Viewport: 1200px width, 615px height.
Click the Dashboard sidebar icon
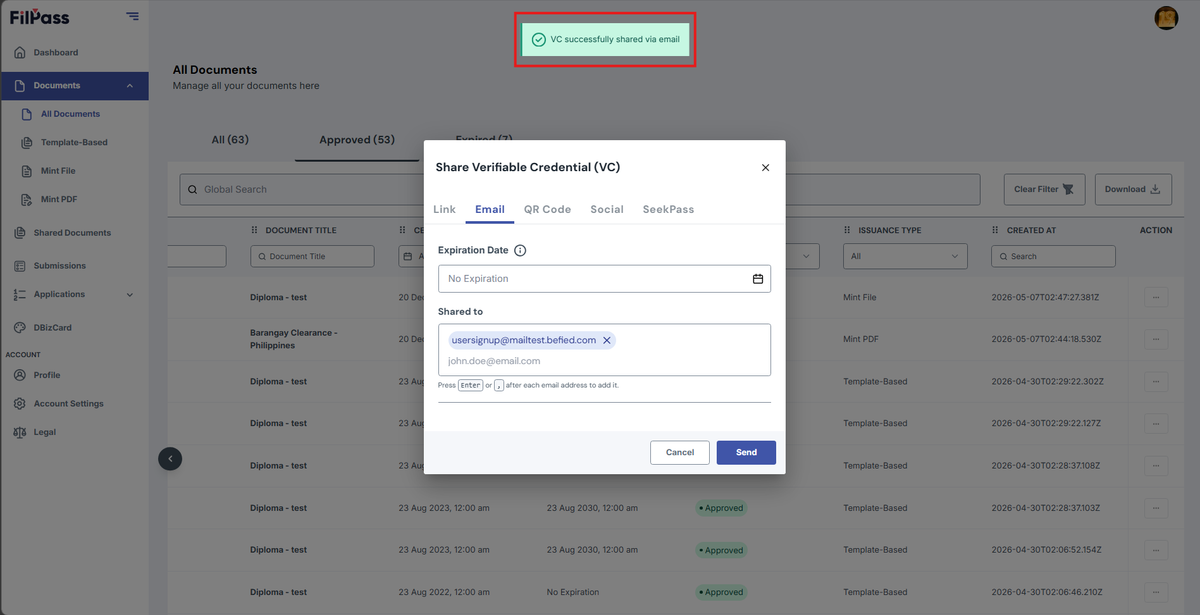click(19, 52)
